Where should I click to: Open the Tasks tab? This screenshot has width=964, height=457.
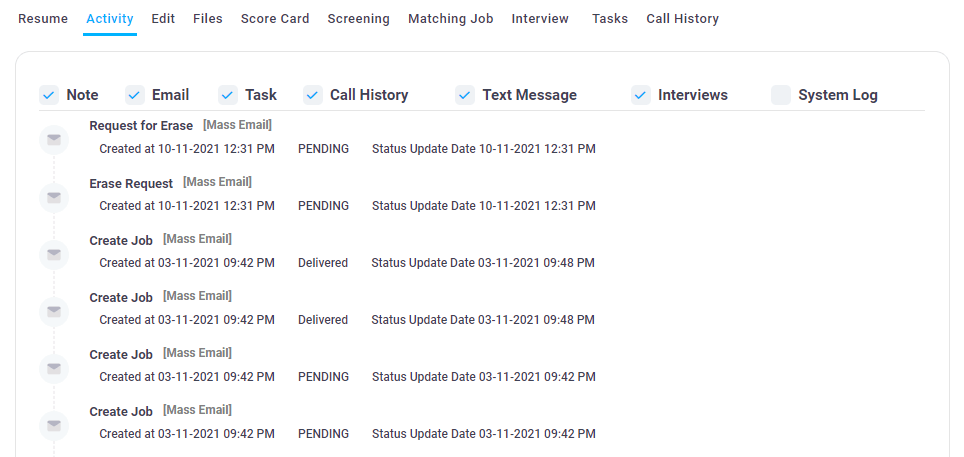point(610,19)
